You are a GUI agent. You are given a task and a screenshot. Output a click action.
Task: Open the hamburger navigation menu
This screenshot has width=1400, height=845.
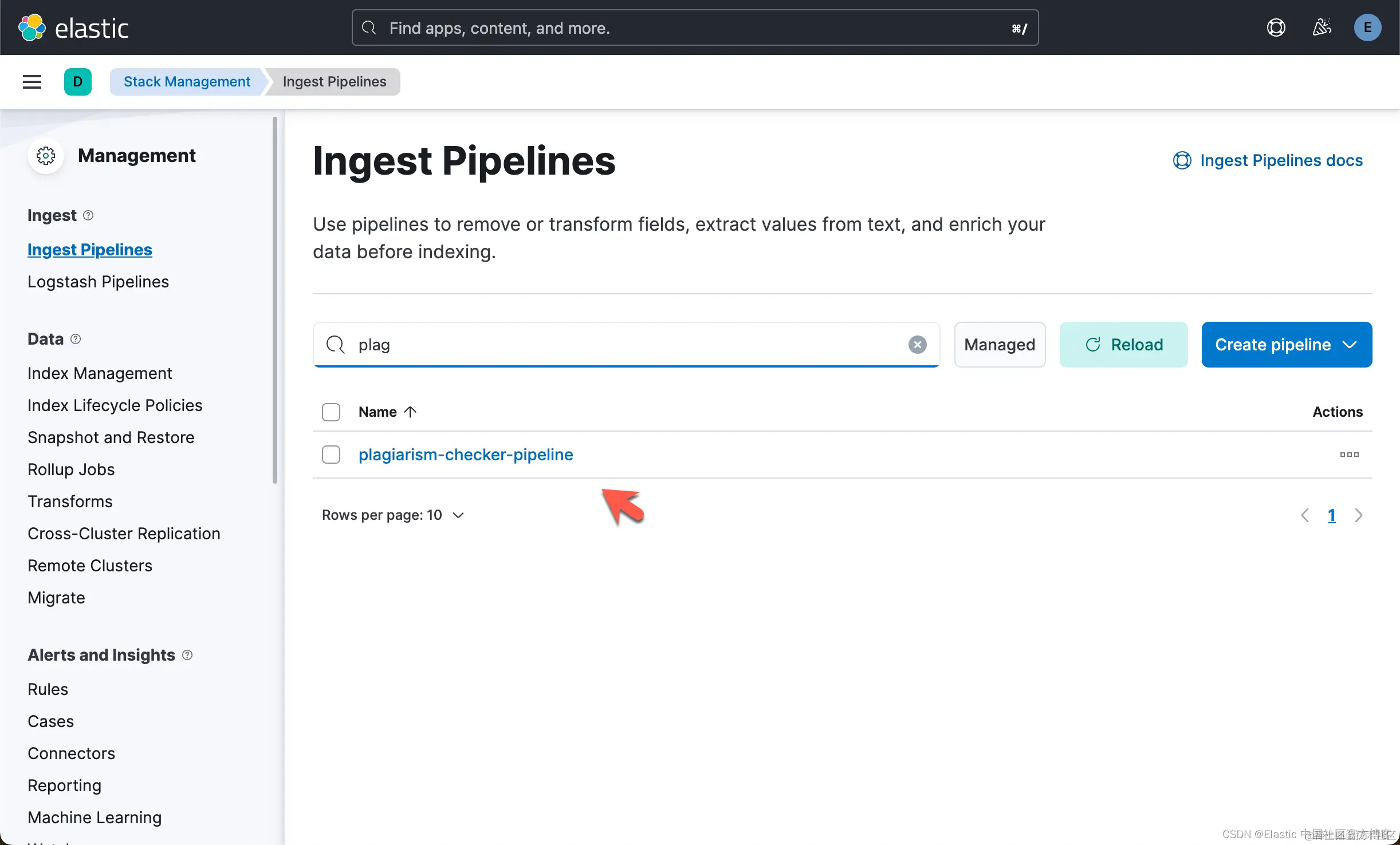[x=32, y=82]
